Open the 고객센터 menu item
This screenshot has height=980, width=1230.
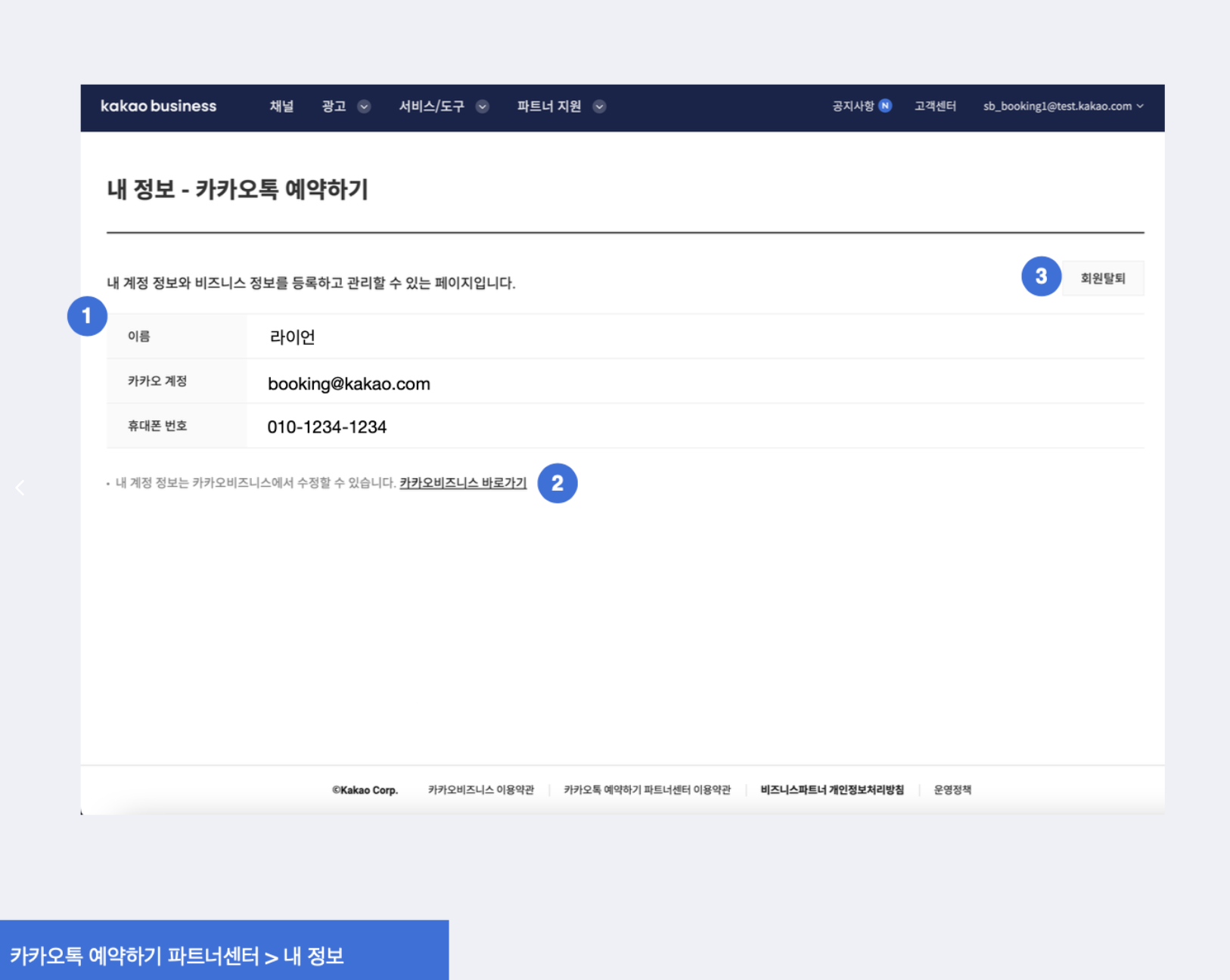point(935,107)
